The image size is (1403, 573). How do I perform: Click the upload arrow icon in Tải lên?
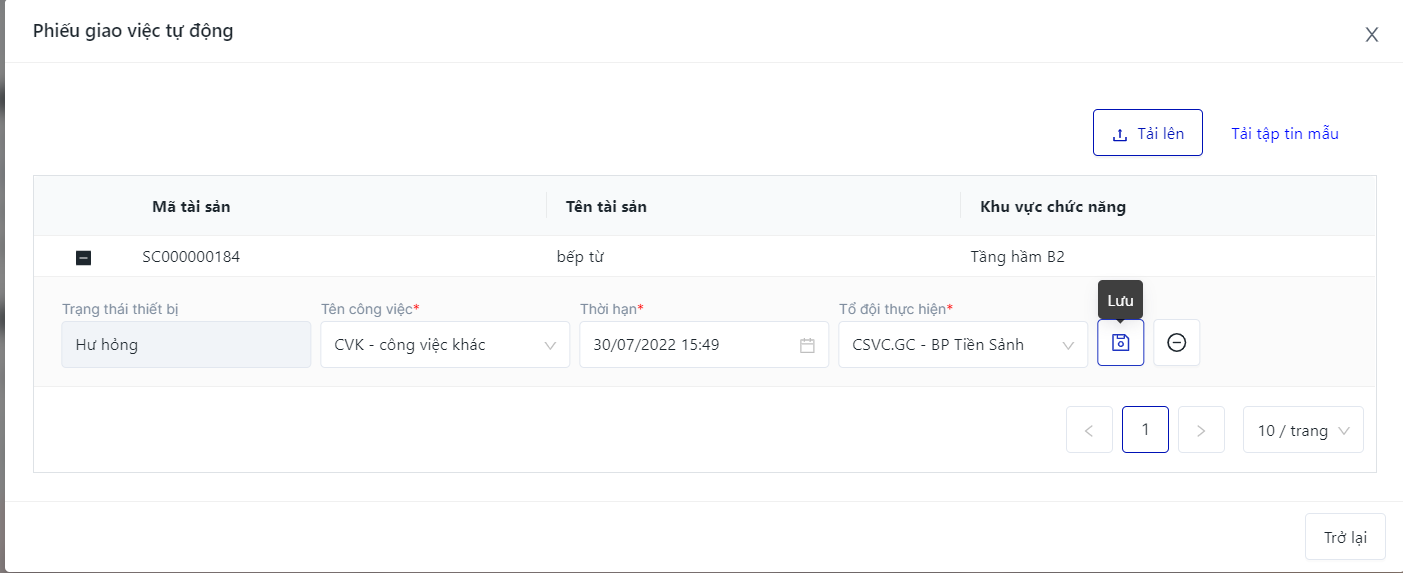pos(1120,134)
